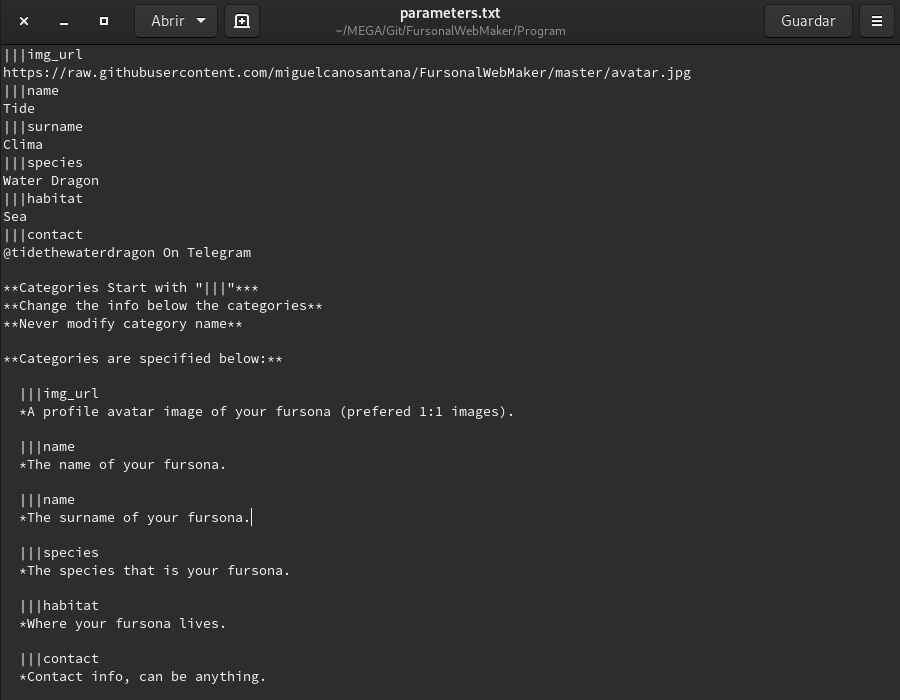Image resolution: width=900 pixels, height=700 pixels.
Task: Open the hamburger menu
Action: click(x=876, y=21)
